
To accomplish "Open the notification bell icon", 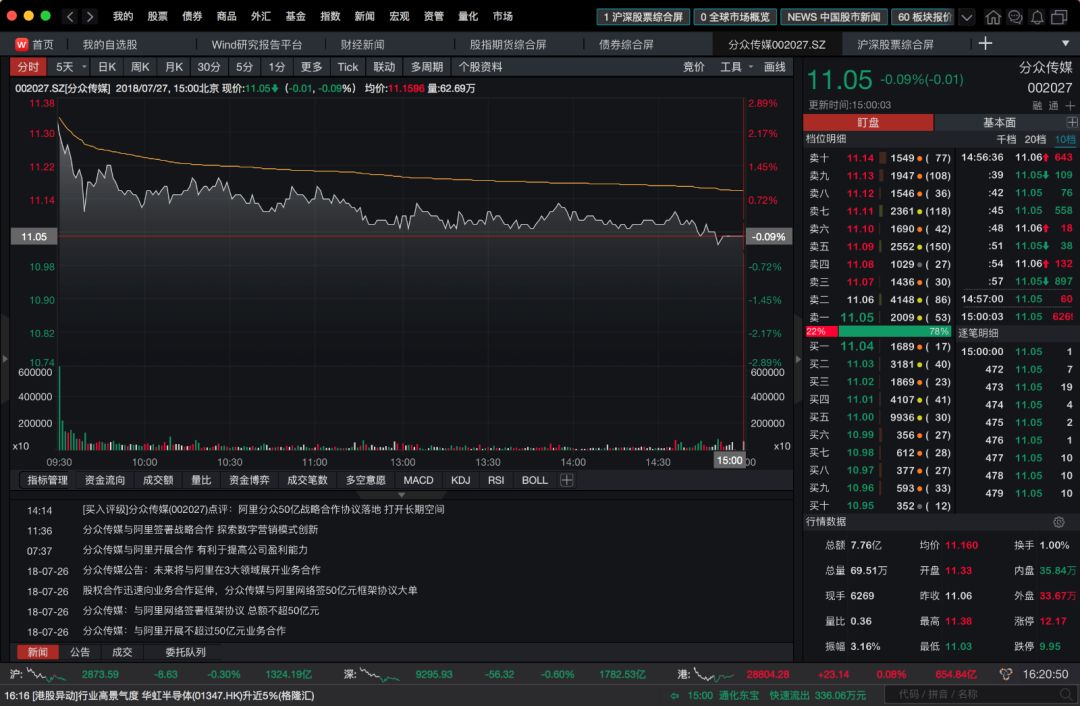I will pyautogui.click(x=1037, y=16).
